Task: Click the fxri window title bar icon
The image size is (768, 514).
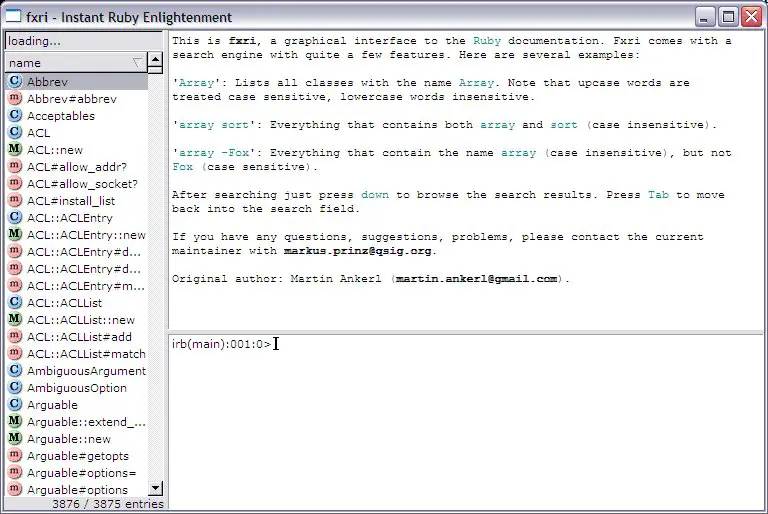Action: (13, 17)
